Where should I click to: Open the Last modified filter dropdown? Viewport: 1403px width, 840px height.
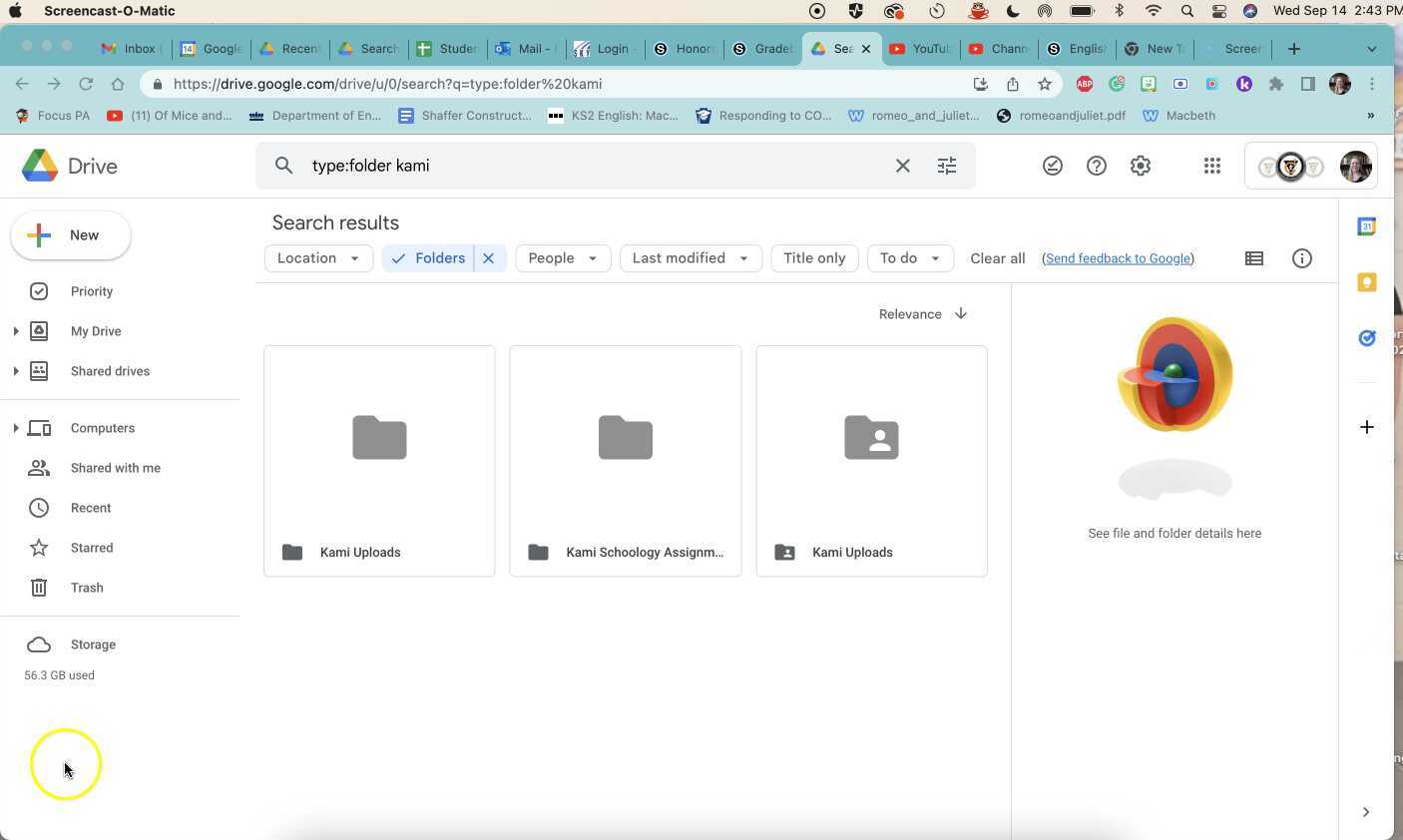(690, 258)
